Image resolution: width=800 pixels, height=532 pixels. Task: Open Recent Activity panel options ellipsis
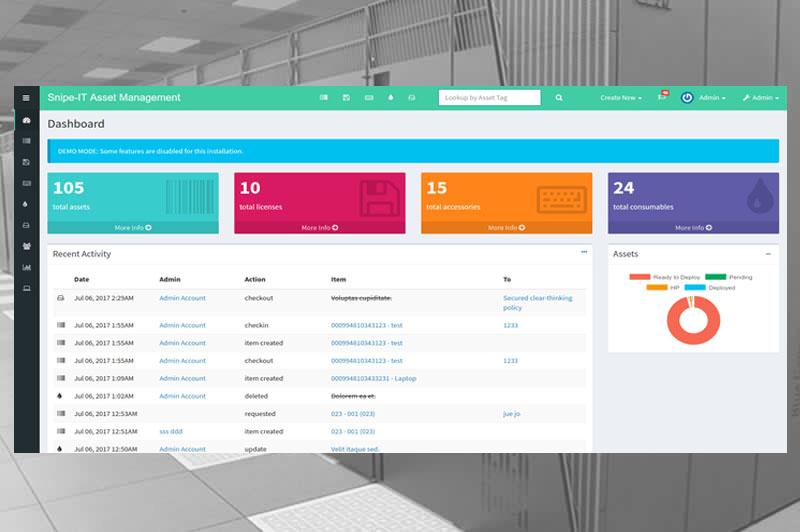coord(584,253)
